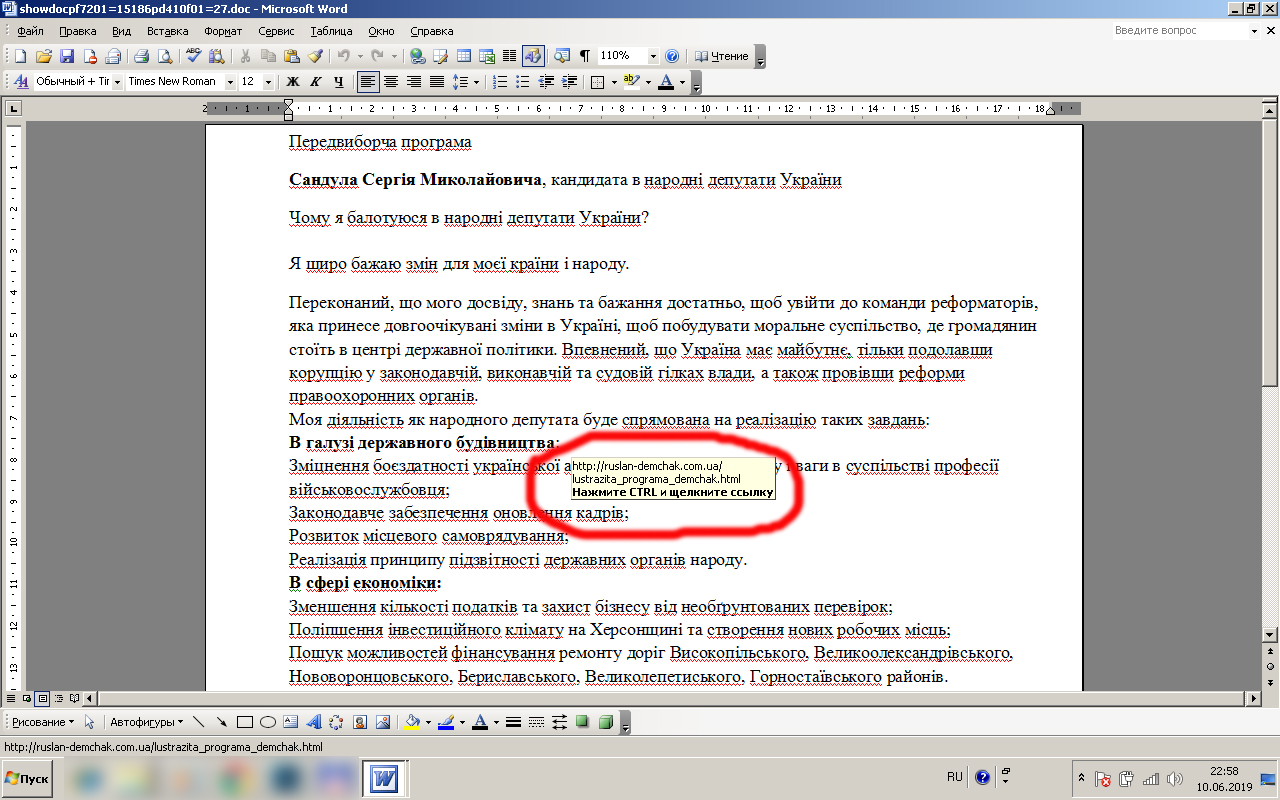Toggle the Document Map button

point(562,56)
